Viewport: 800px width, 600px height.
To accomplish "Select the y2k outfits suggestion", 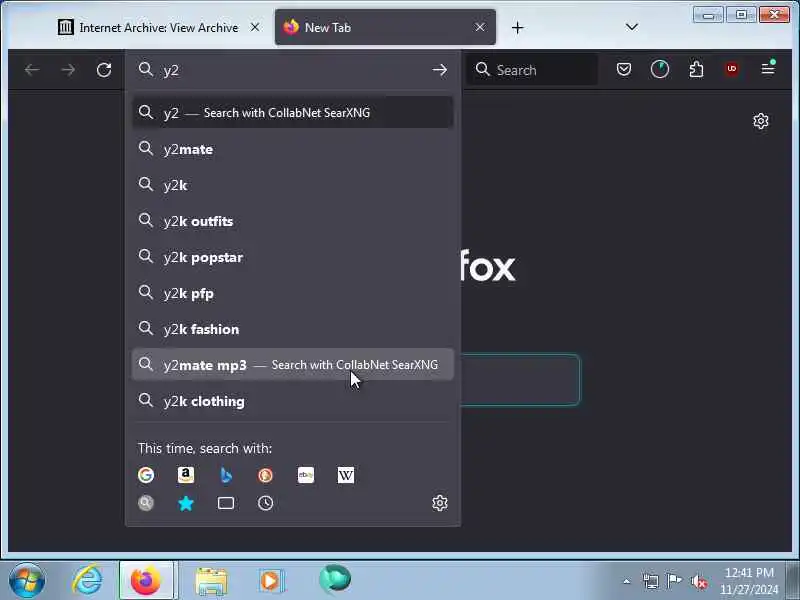I will pyautogui.click(x=293, y=221).
